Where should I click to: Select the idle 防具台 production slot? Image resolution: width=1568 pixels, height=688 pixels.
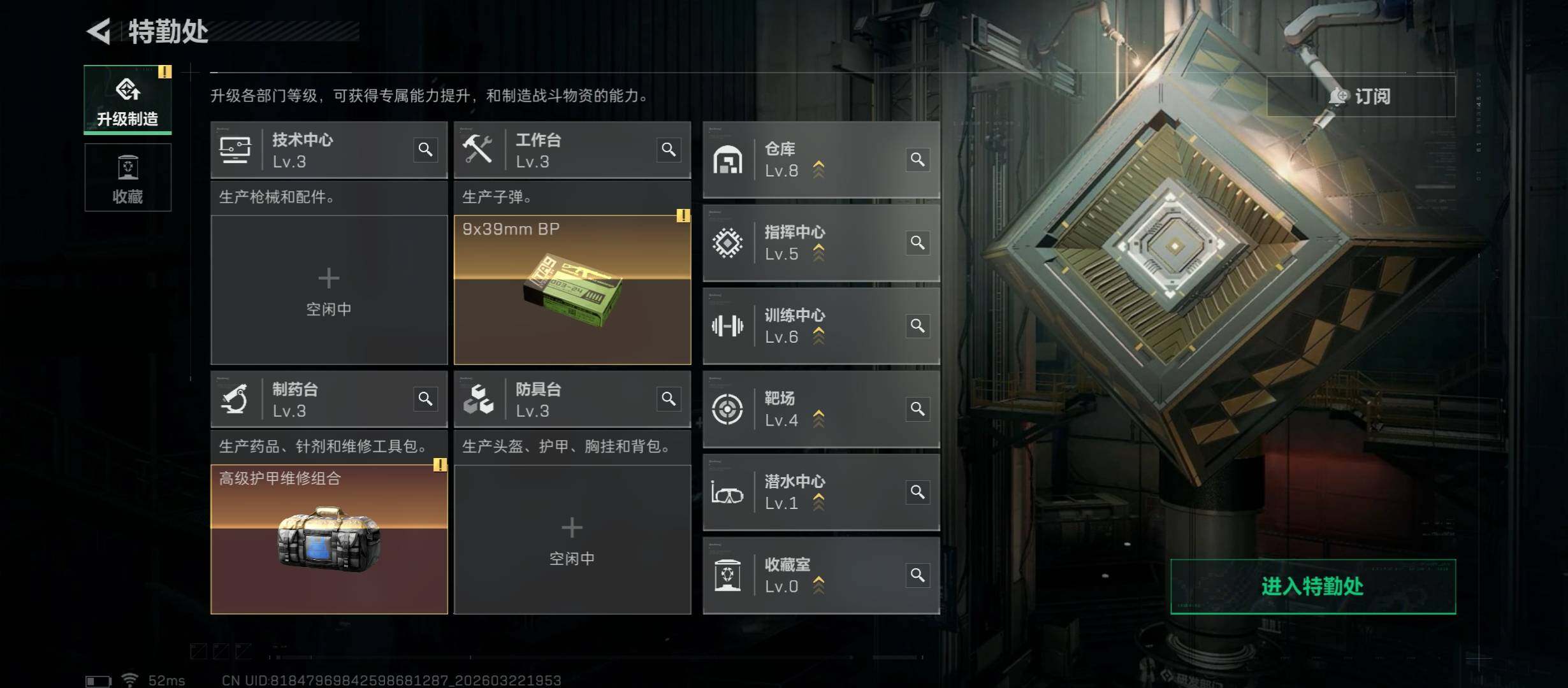coord(572,540)
